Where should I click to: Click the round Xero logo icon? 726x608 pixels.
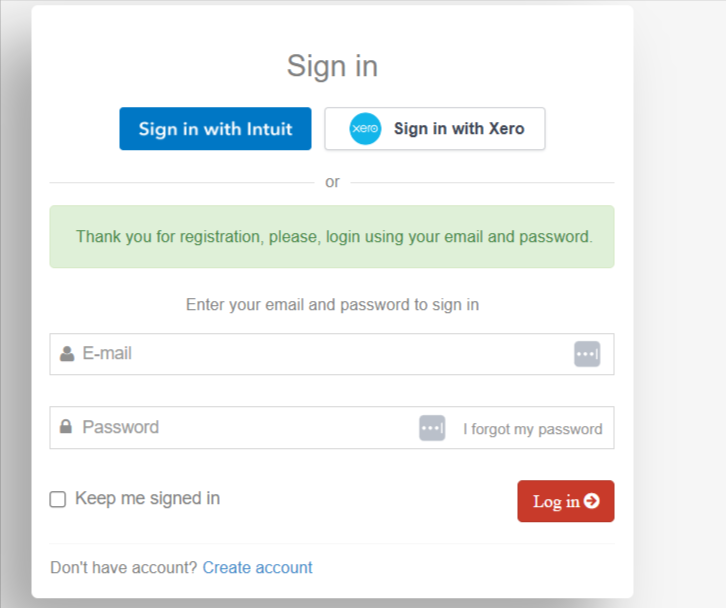(x=365, y=129)
